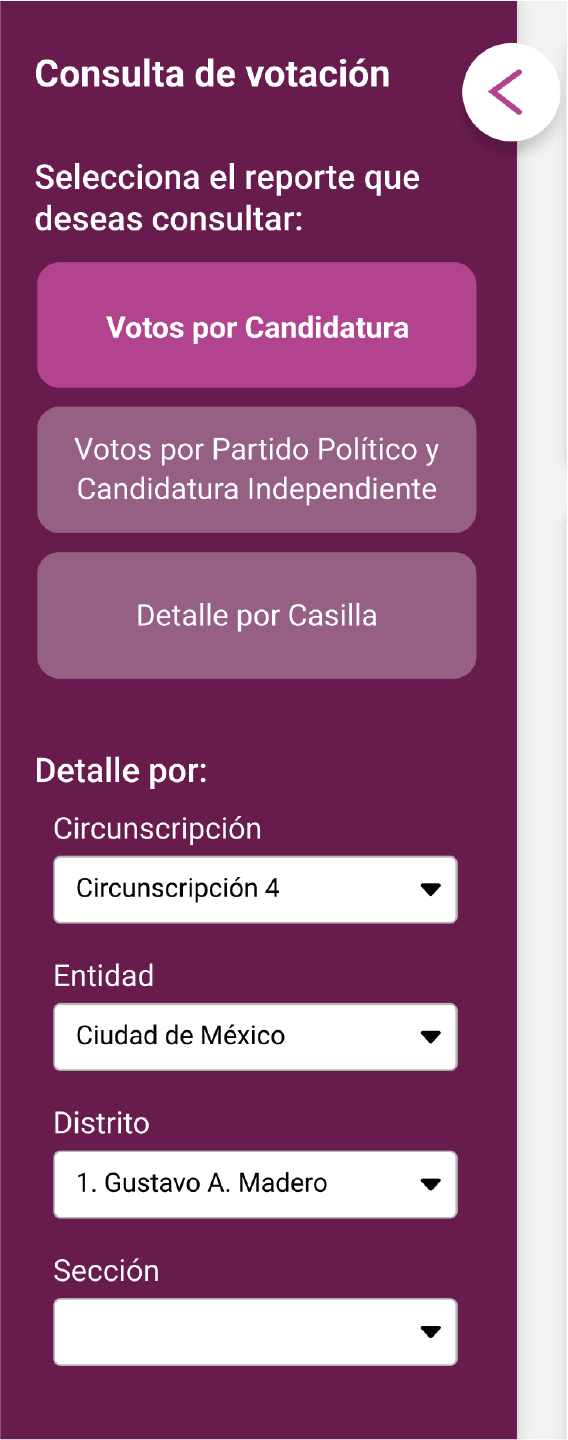Click the Distrito field label
The height and width of the screenshot is (1440, 568).
101,1123
